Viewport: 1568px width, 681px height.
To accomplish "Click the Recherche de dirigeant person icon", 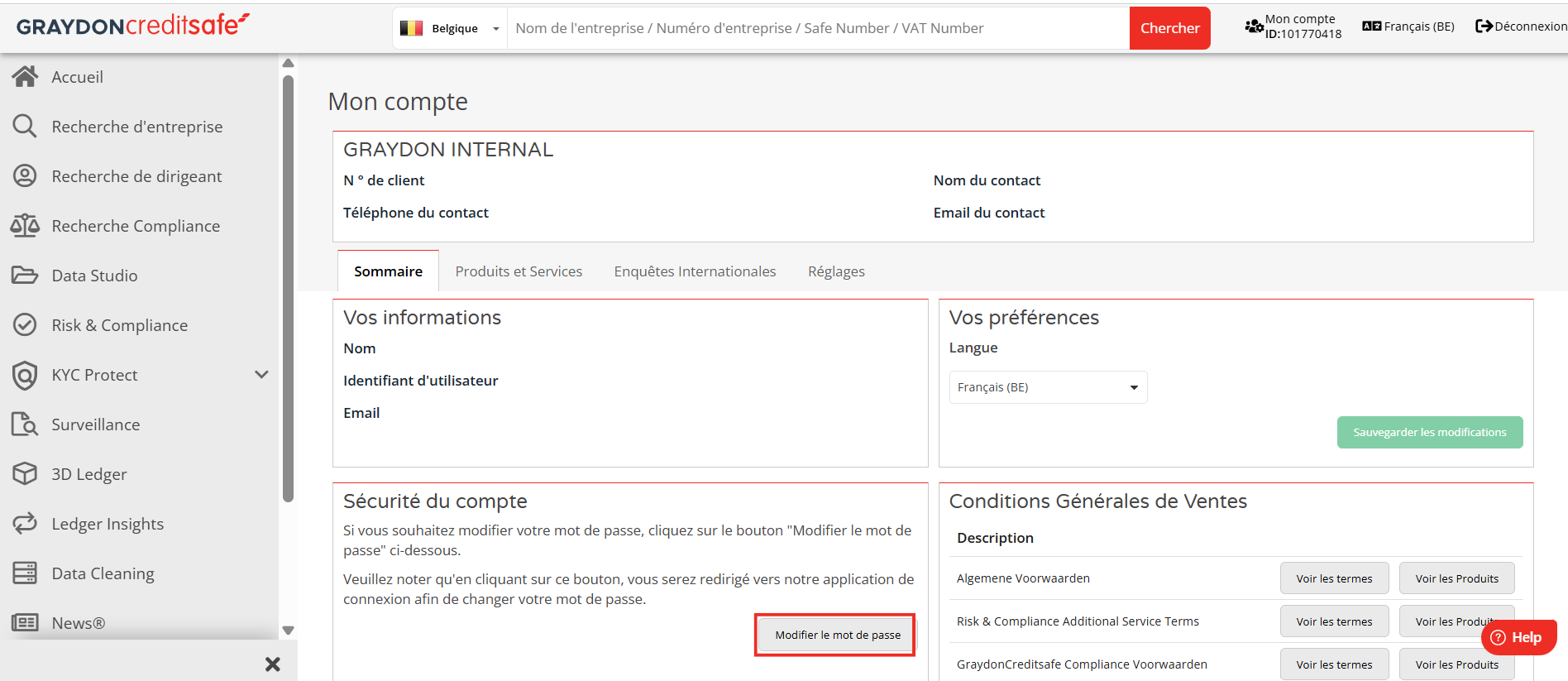I will [x=25, y=176].
